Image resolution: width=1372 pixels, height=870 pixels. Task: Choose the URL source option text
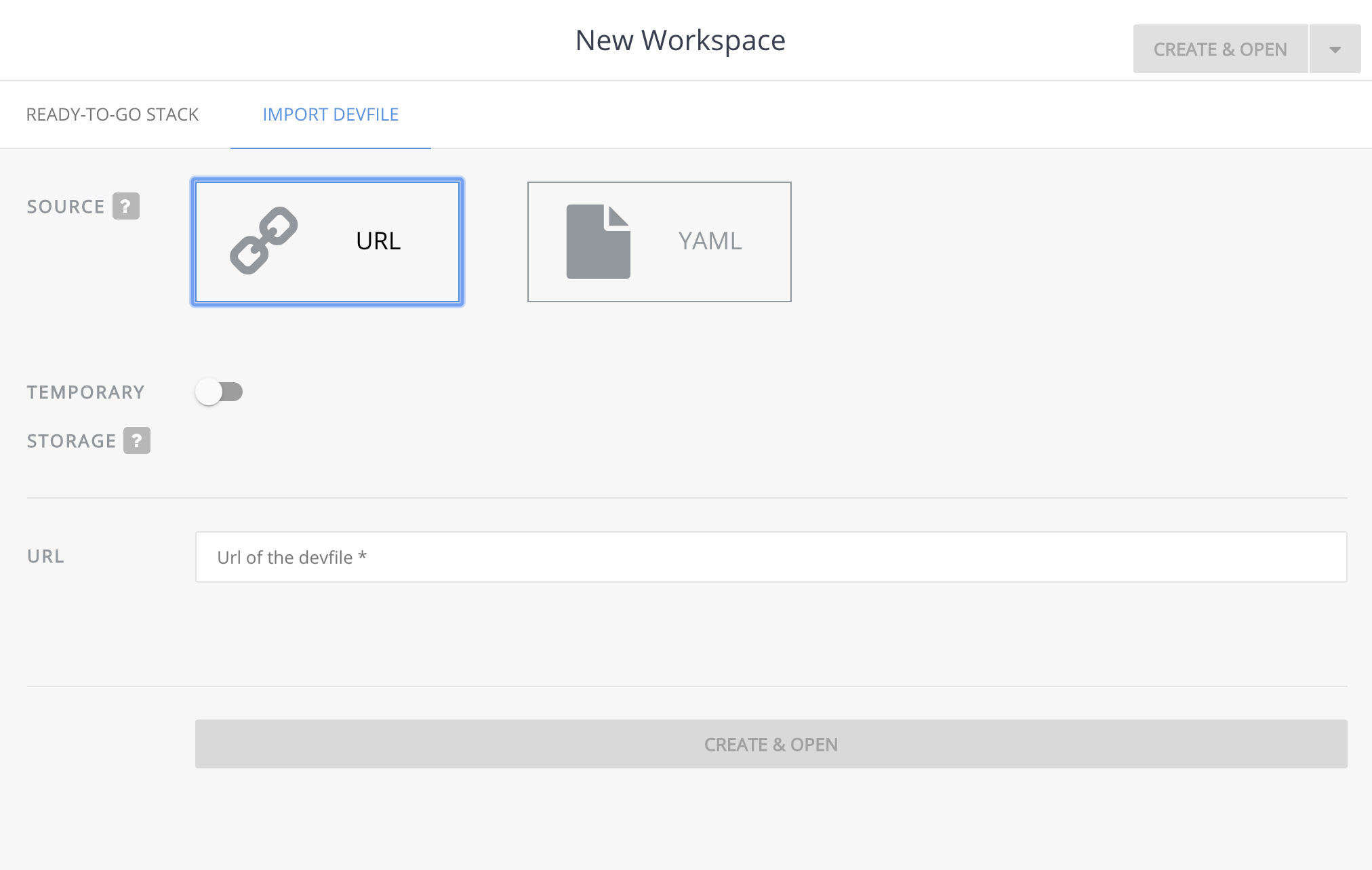pyautogui.click(x=378, y=241)
